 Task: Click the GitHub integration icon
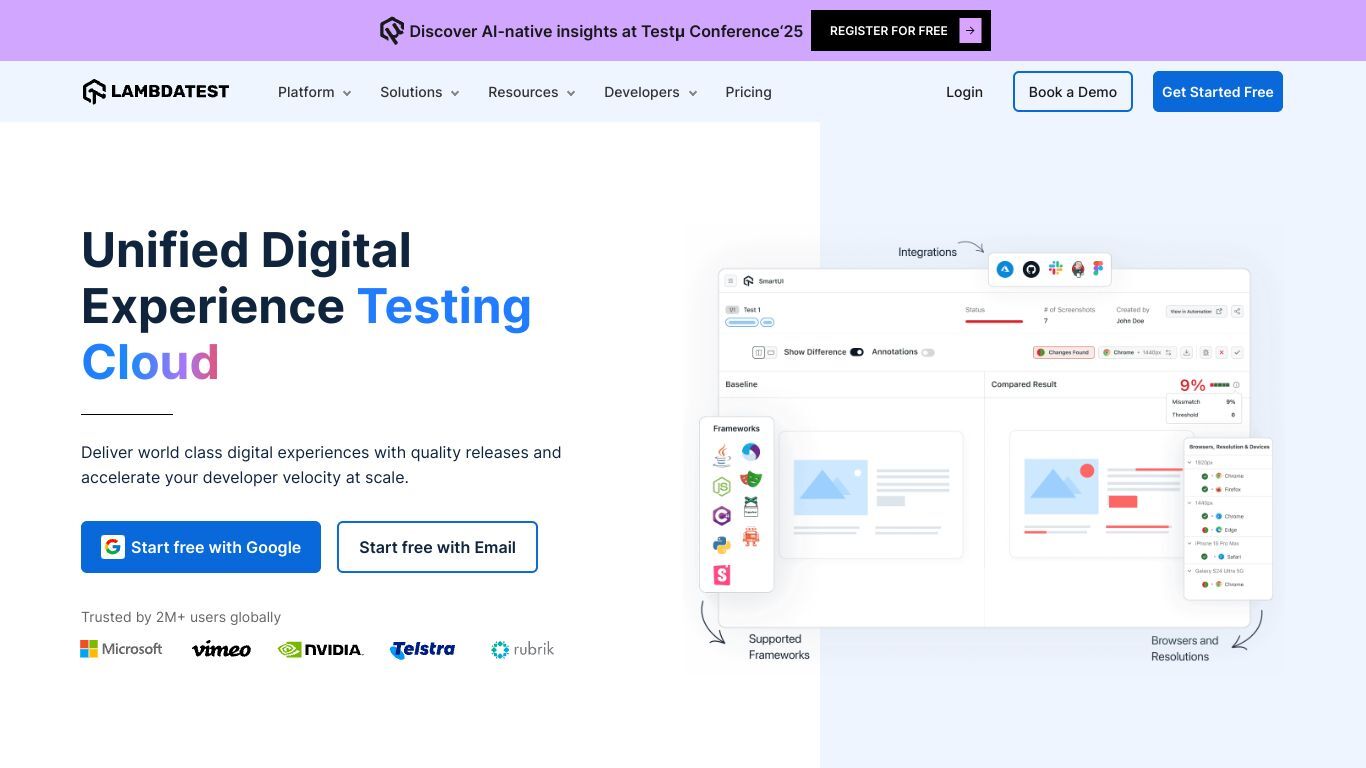pos(1031,269)
